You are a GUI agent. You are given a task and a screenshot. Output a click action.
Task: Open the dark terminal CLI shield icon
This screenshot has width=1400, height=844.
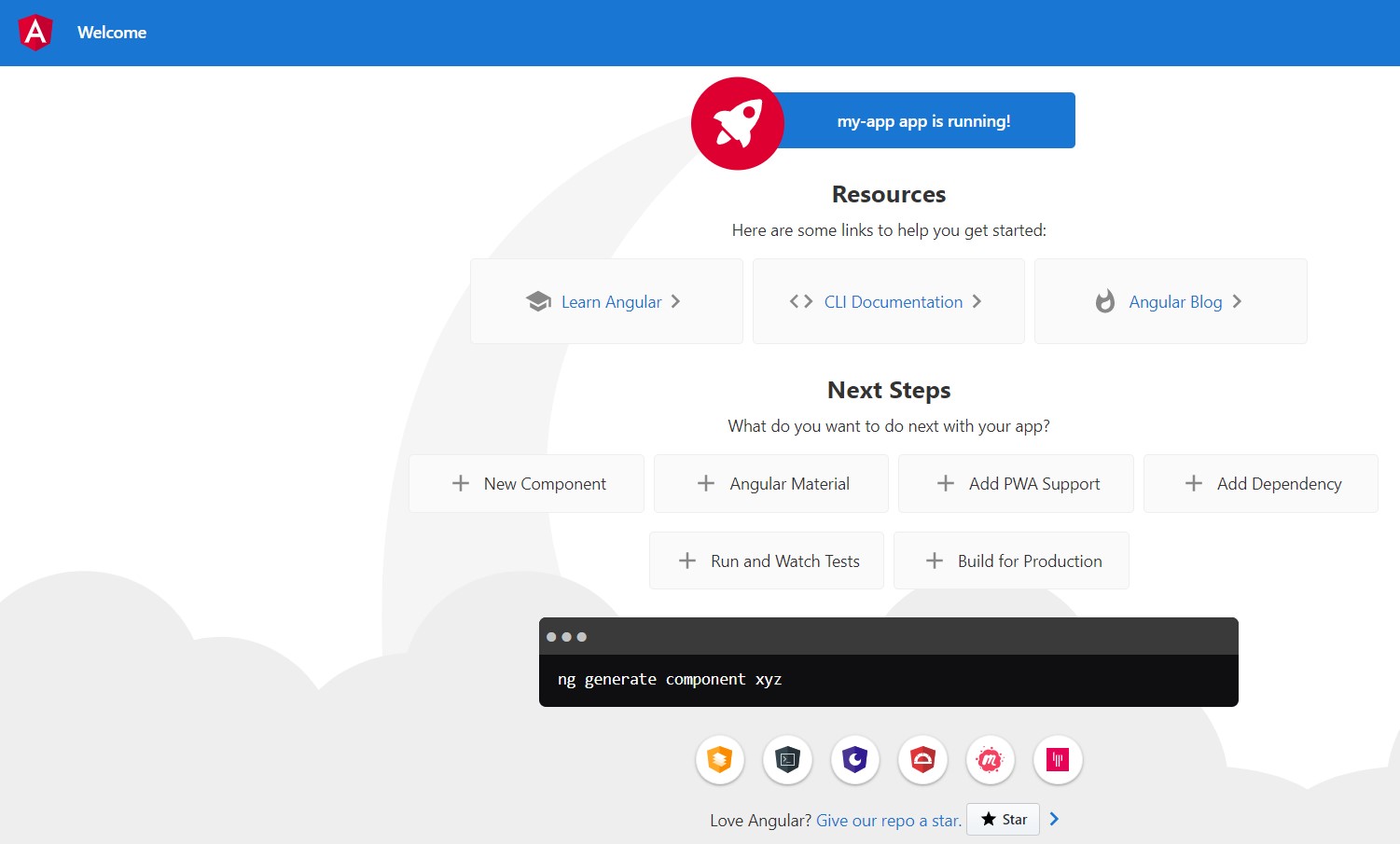click(788, 760)
